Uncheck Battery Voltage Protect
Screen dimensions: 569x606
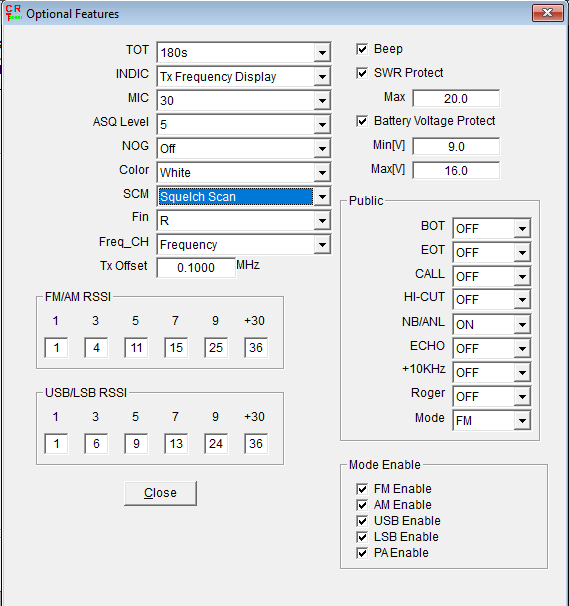pyautogui.click(x=362, y=121)
